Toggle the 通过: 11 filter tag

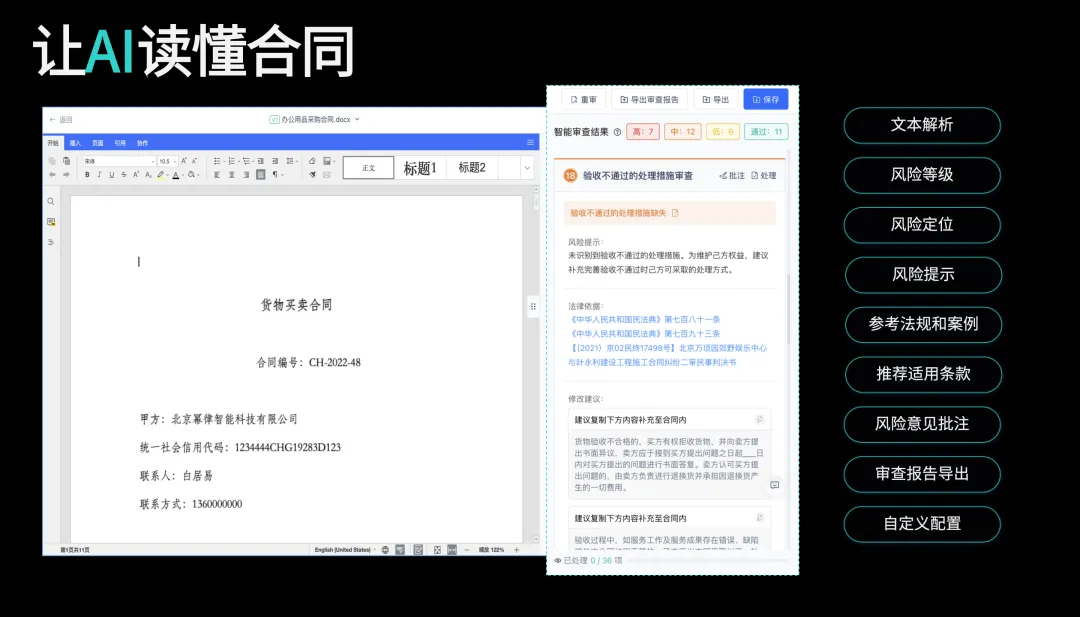point(767,132)
